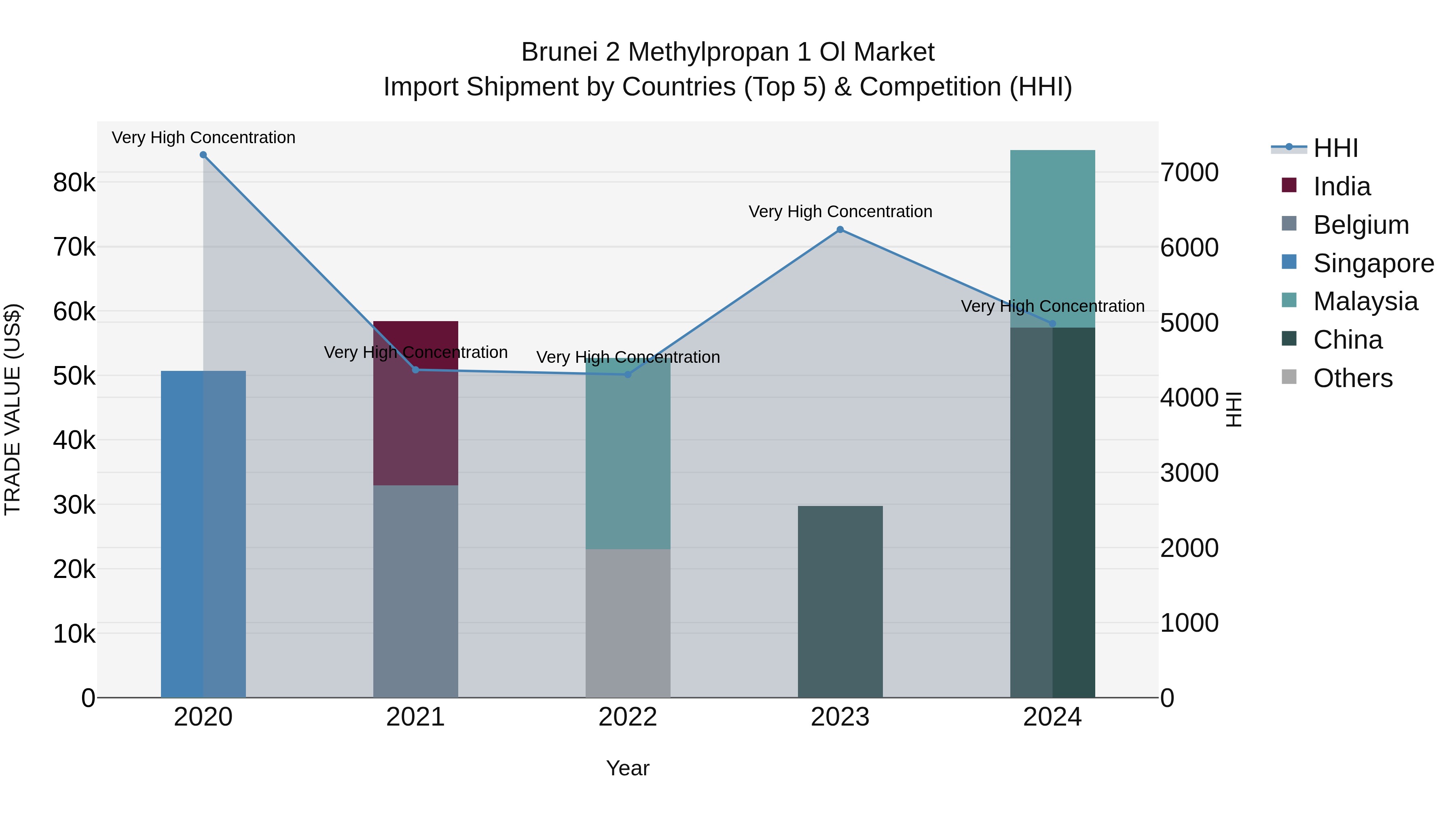The height and width of the screenshot is (819, 1456).
Task: Click the China dark green legend swatch
Action: point(1289,339)
